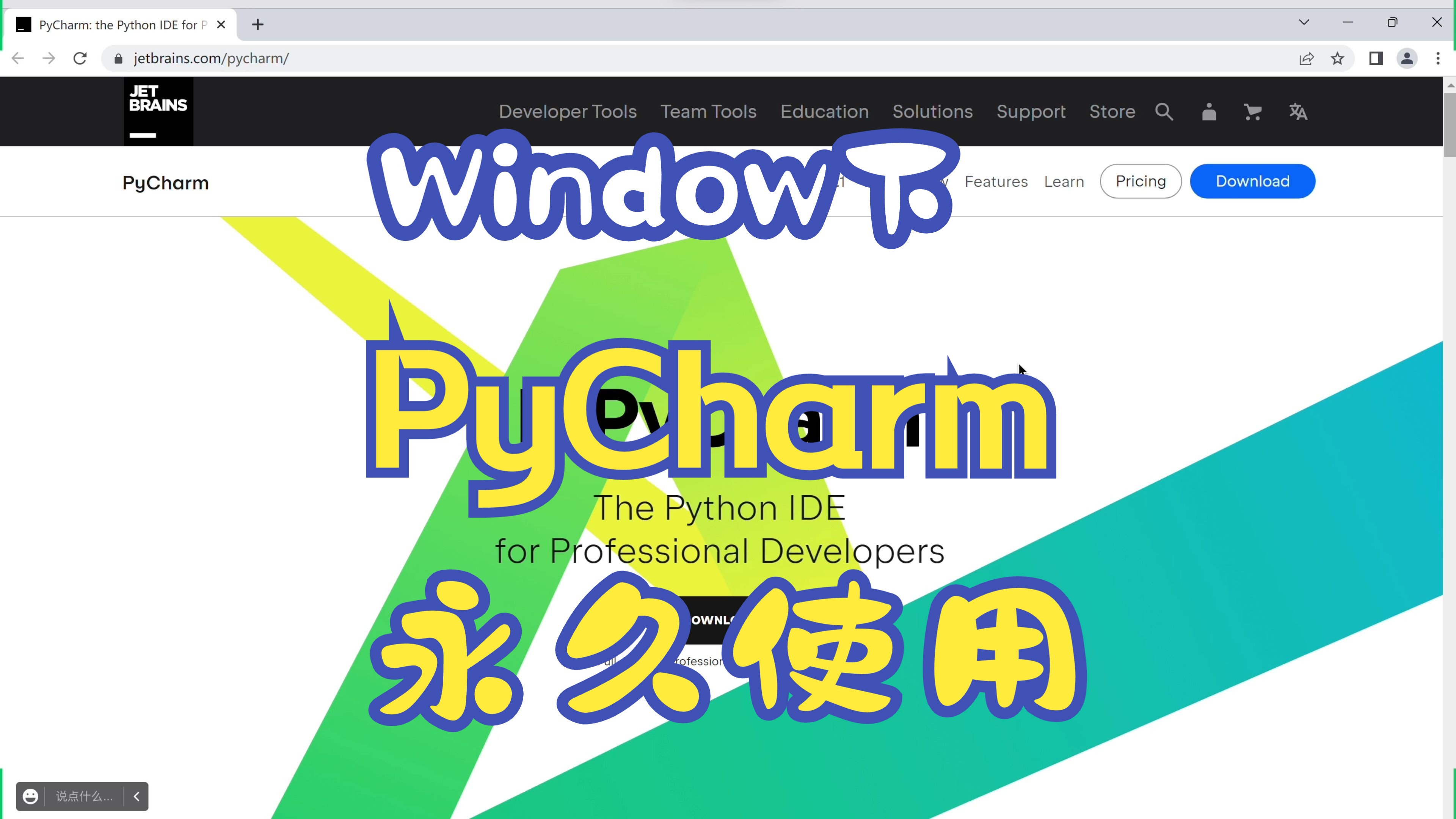Click the blue Download button
The height and width of the screenshot is (819, 1456).
(1252, 181)
